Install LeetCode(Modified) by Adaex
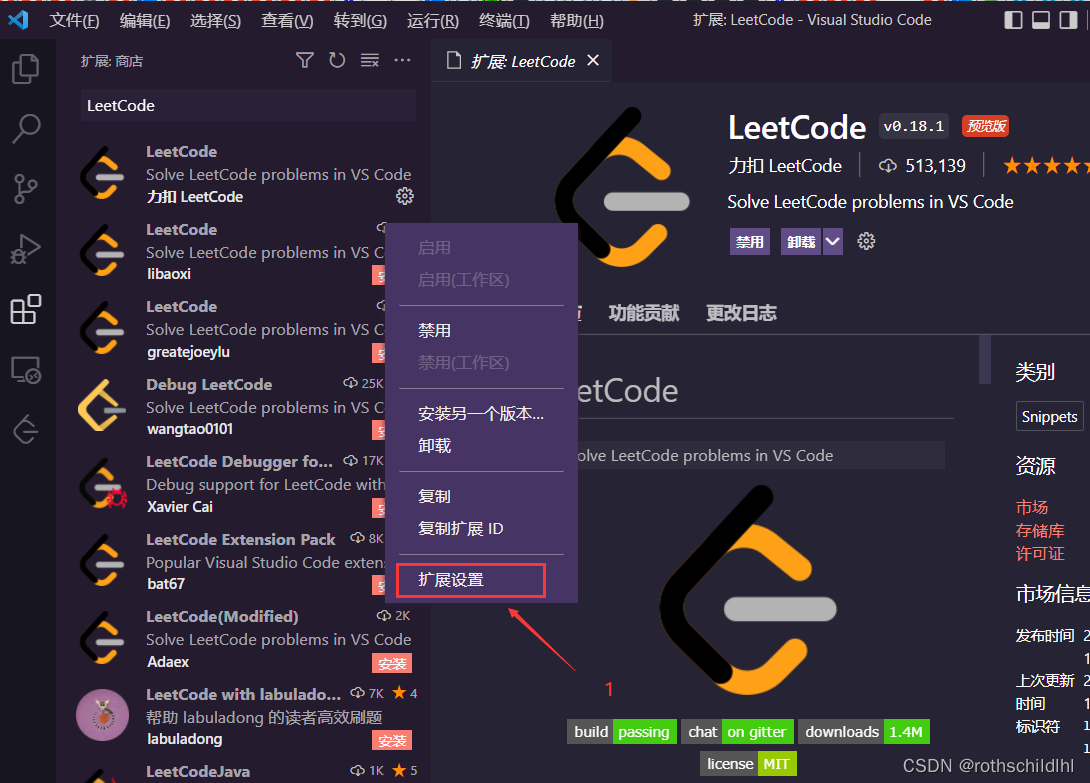The width and height of the screenshot is (1090, 783). click(392, 663)
